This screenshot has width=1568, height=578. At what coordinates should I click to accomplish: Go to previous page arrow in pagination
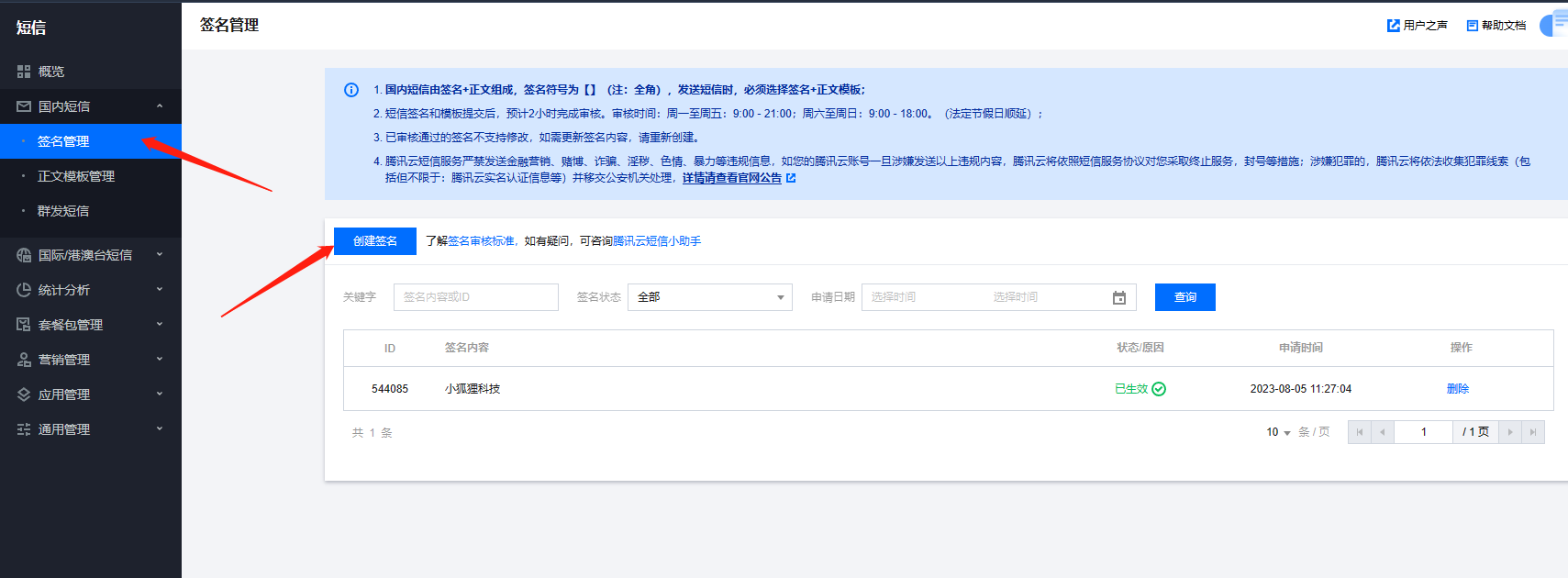point(1382,432)
